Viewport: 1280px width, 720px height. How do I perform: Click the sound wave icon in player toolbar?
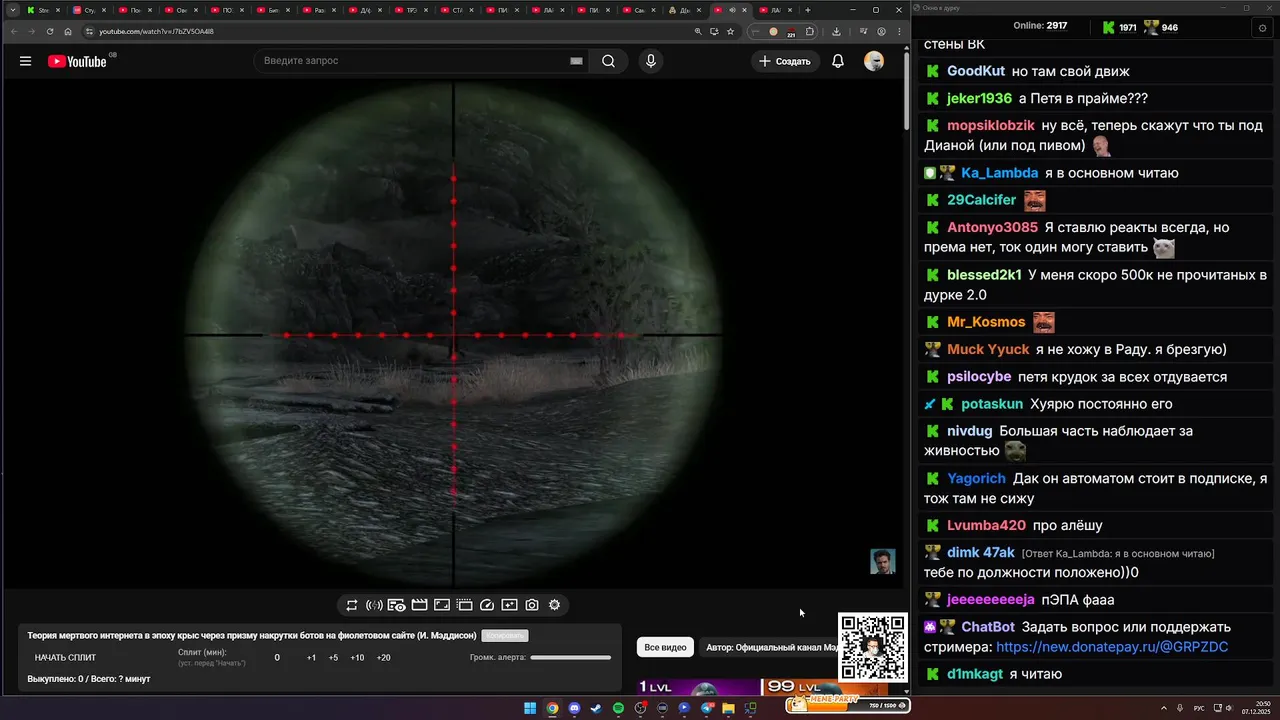[x=374, y=605]
